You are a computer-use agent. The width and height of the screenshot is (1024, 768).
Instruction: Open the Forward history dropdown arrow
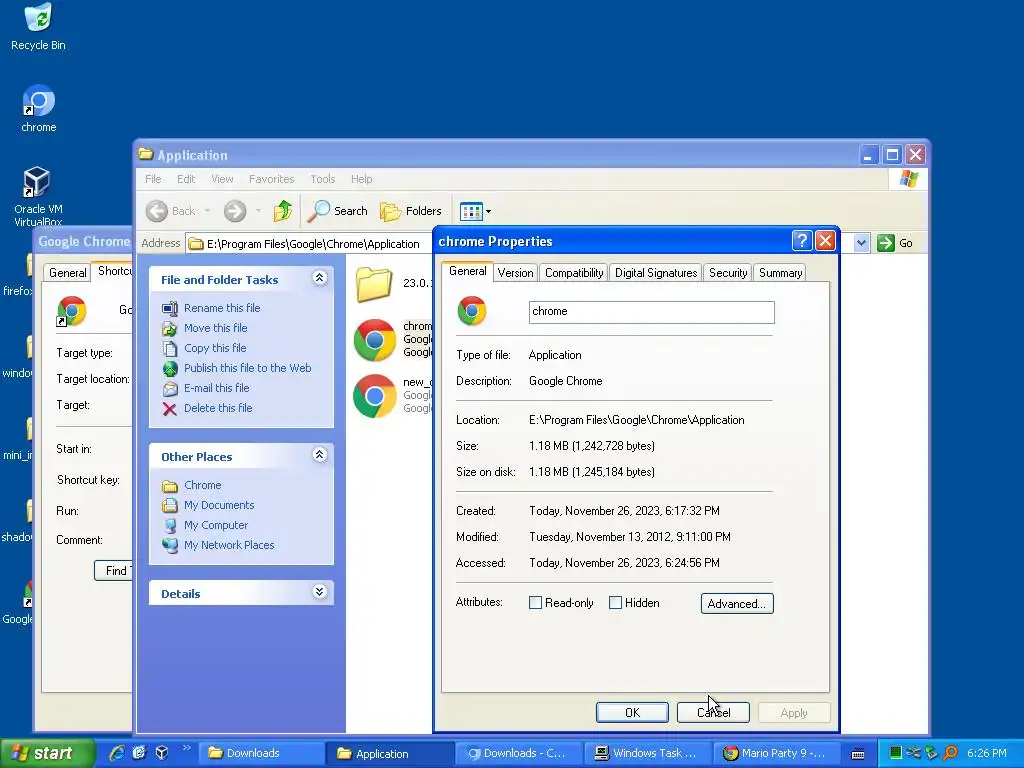click(259, 211)
